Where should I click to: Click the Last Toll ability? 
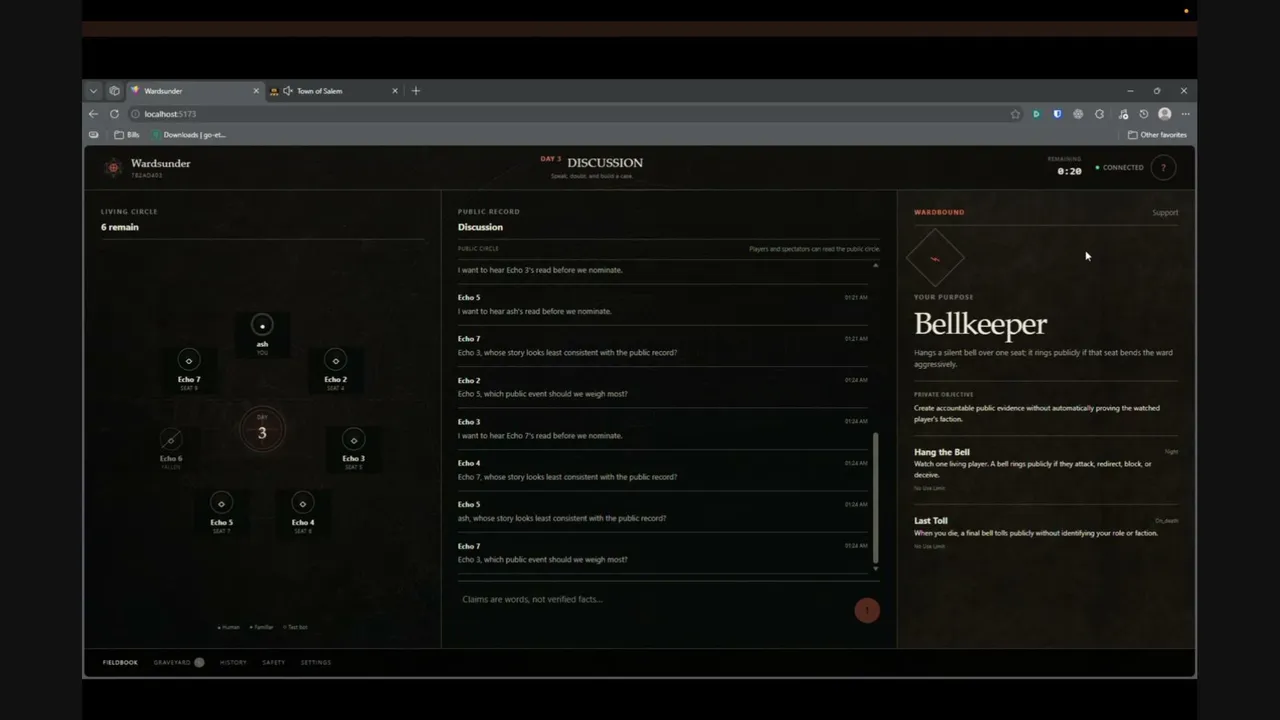(x=1046, y=532)
